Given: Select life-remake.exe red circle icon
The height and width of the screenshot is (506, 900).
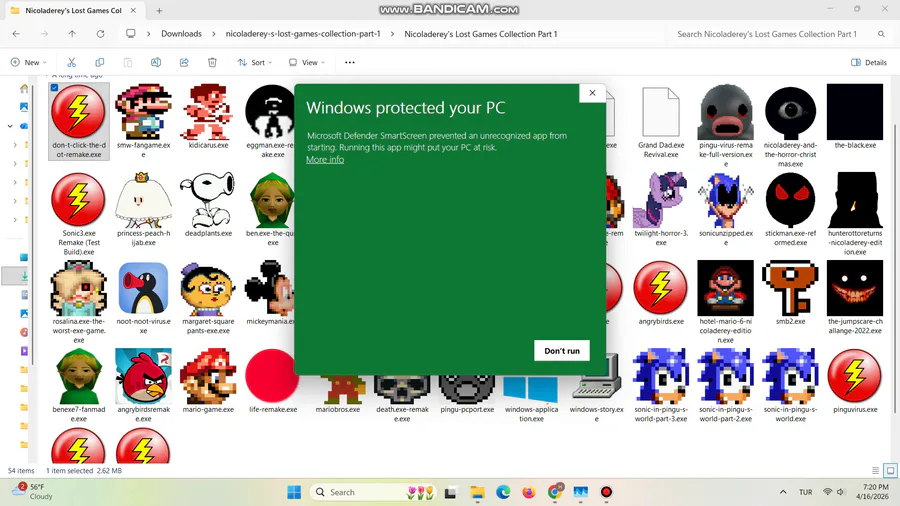Looking at the screenshot, I should click(x=273, y=376).
